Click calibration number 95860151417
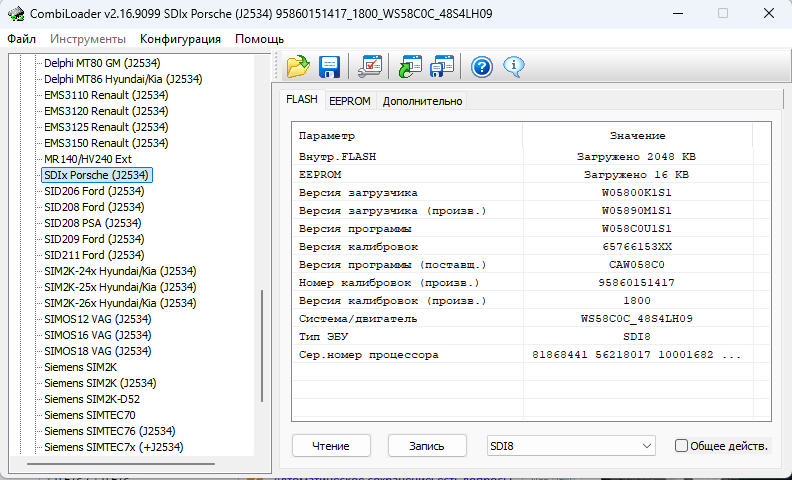Image resolution: width=792 pixels, height=480 pixels. (x=636, y=283)
